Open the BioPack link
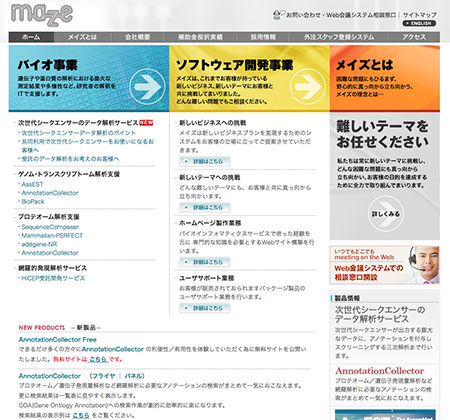The height and width of the screenshot is (420, 450). pos(33,202)
